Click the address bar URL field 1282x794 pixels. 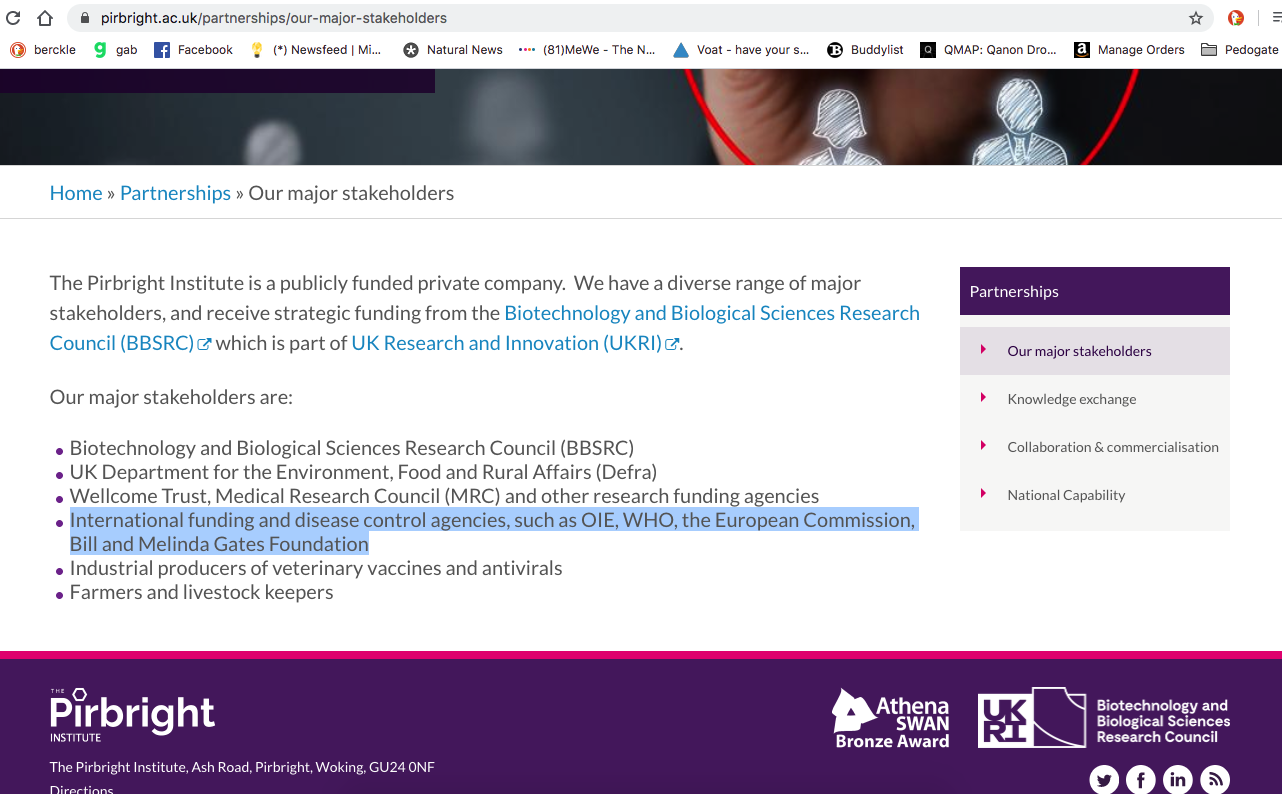[640, 18]
